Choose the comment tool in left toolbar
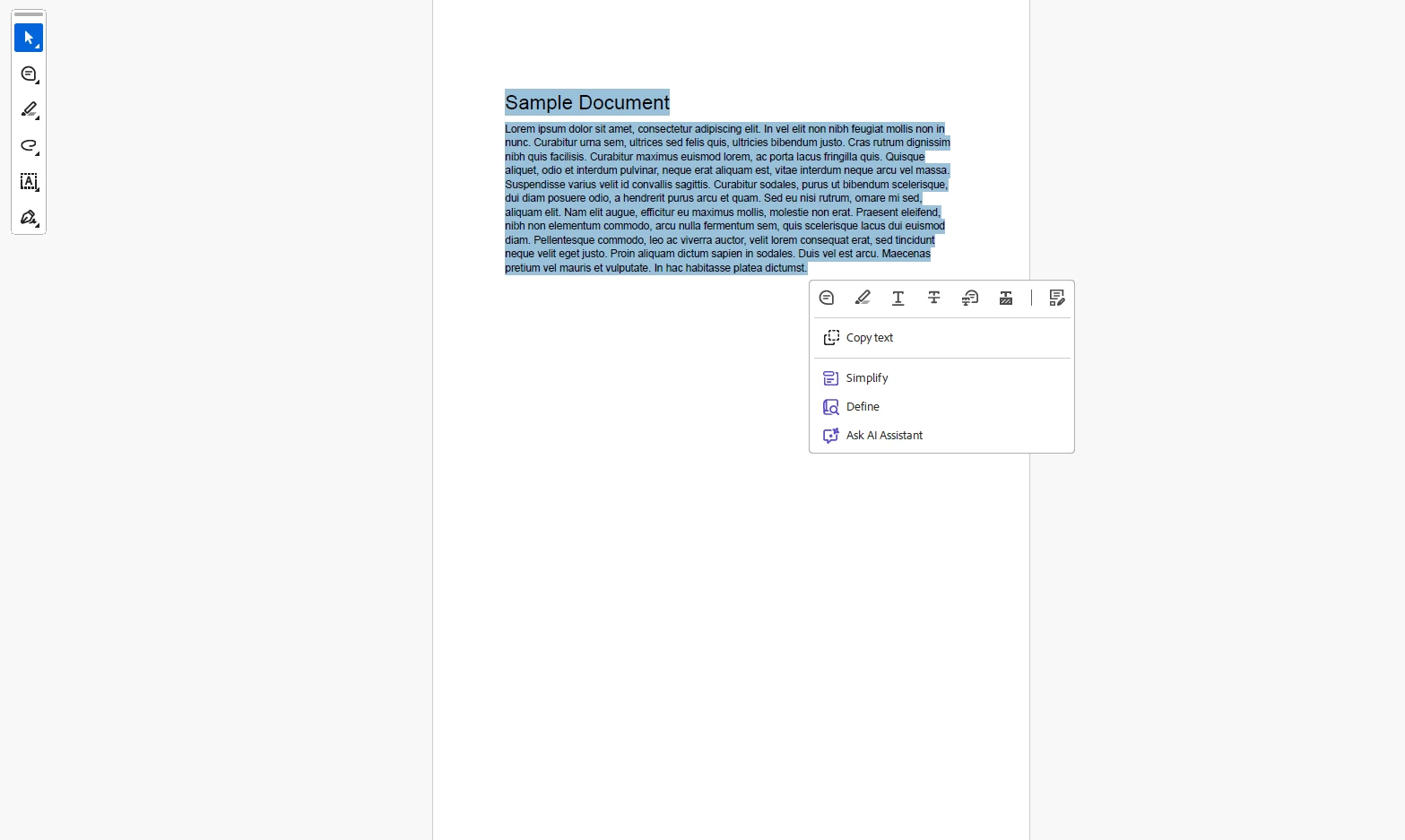The height and width of the screenshot is (840, 1405). [x=29, y=74]
